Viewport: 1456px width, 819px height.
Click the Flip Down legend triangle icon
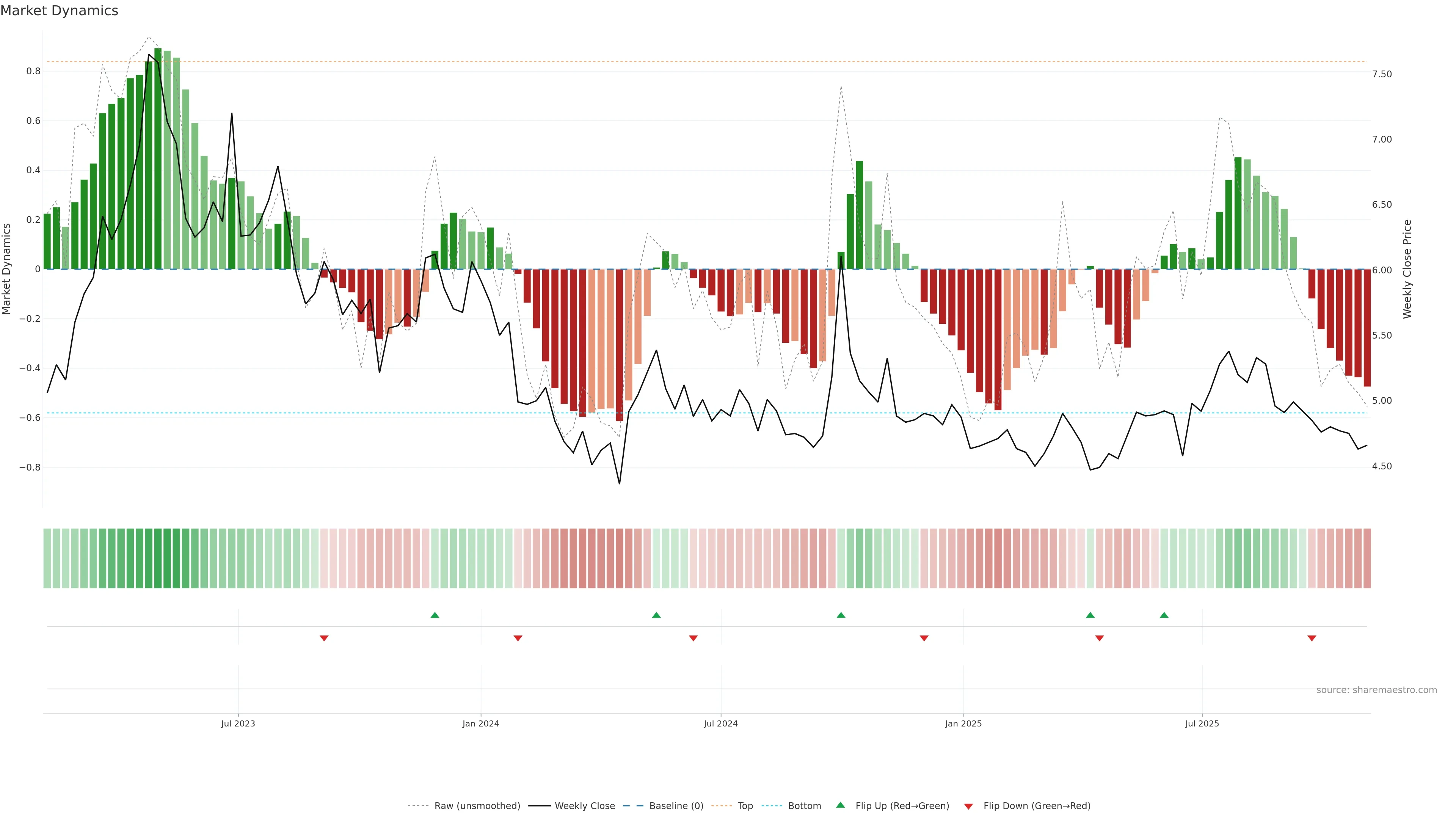coord(968,806)
